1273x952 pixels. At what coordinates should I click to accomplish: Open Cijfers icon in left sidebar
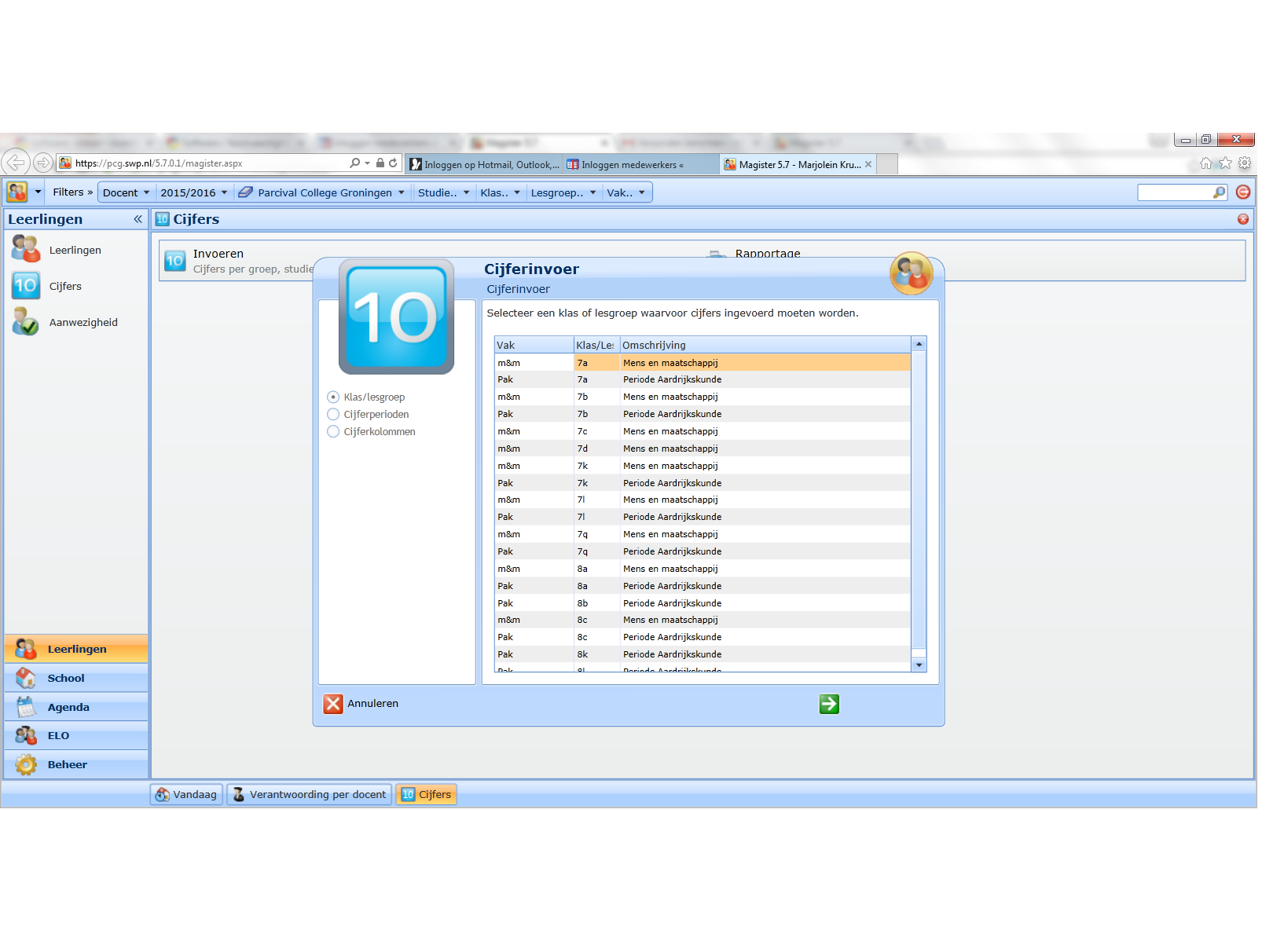[x=25, y=286]
